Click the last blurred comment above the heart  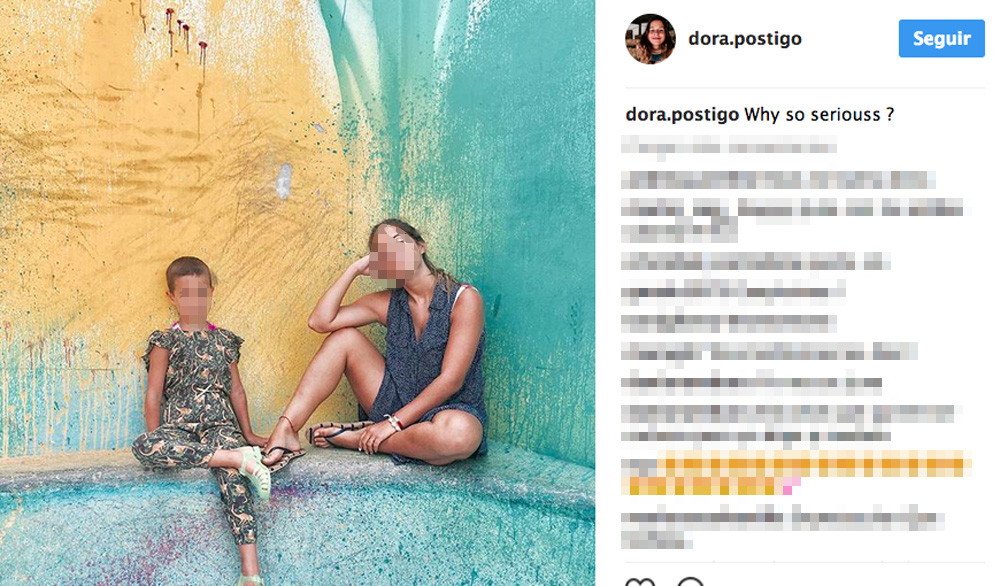(x=782, y=529)
